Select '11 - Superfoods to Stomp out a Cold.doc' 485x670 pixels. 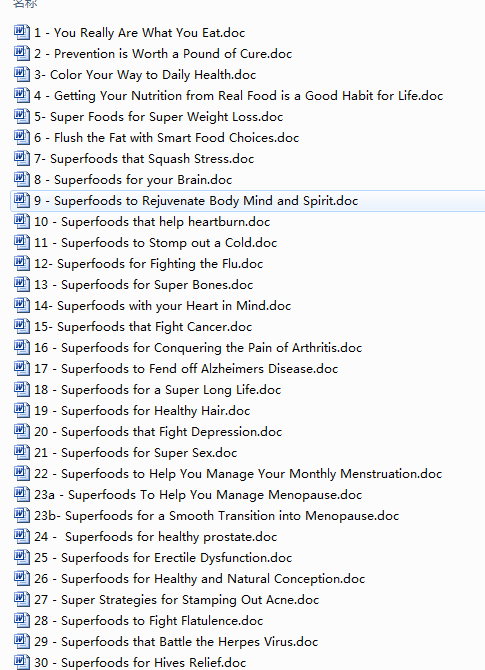pos(156,243)
